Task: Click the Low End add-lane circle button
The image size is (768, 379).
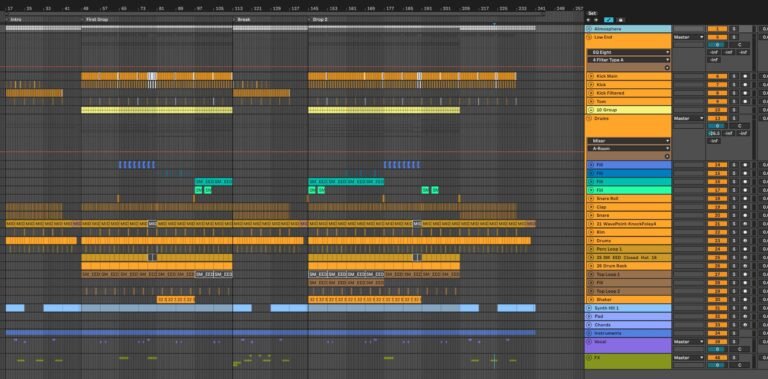Action: pyautogui.click(x=667, y=68)
